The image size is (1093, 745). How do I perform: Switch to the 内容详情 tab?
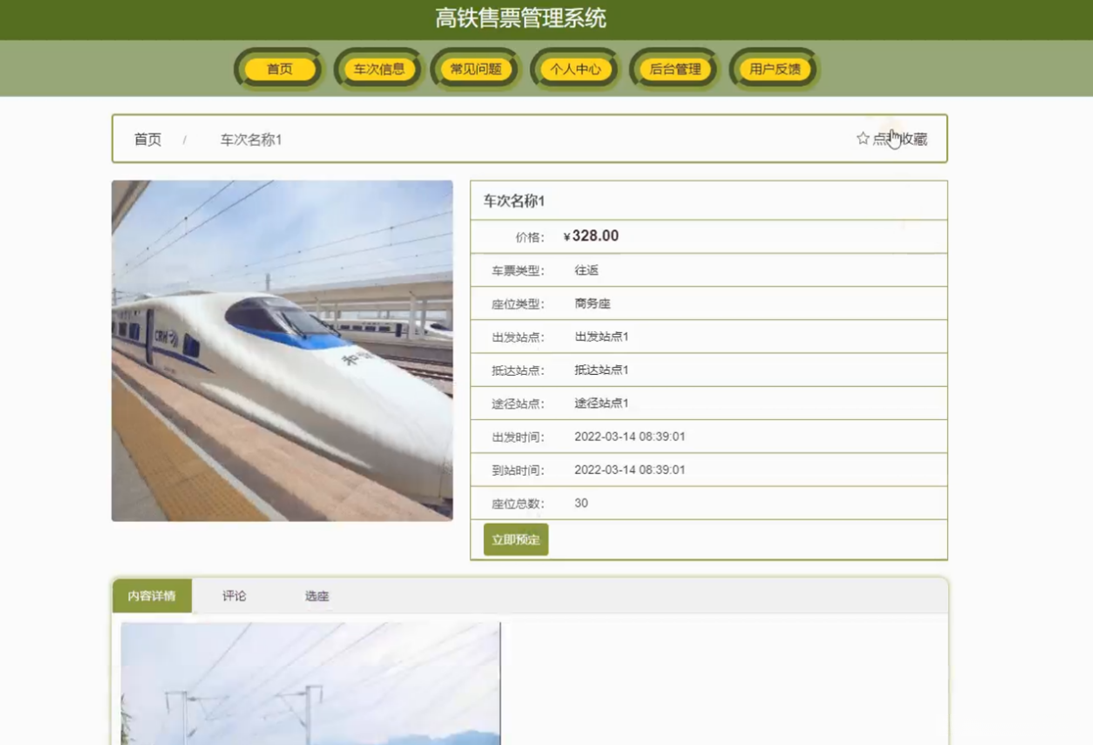(151, 596)
